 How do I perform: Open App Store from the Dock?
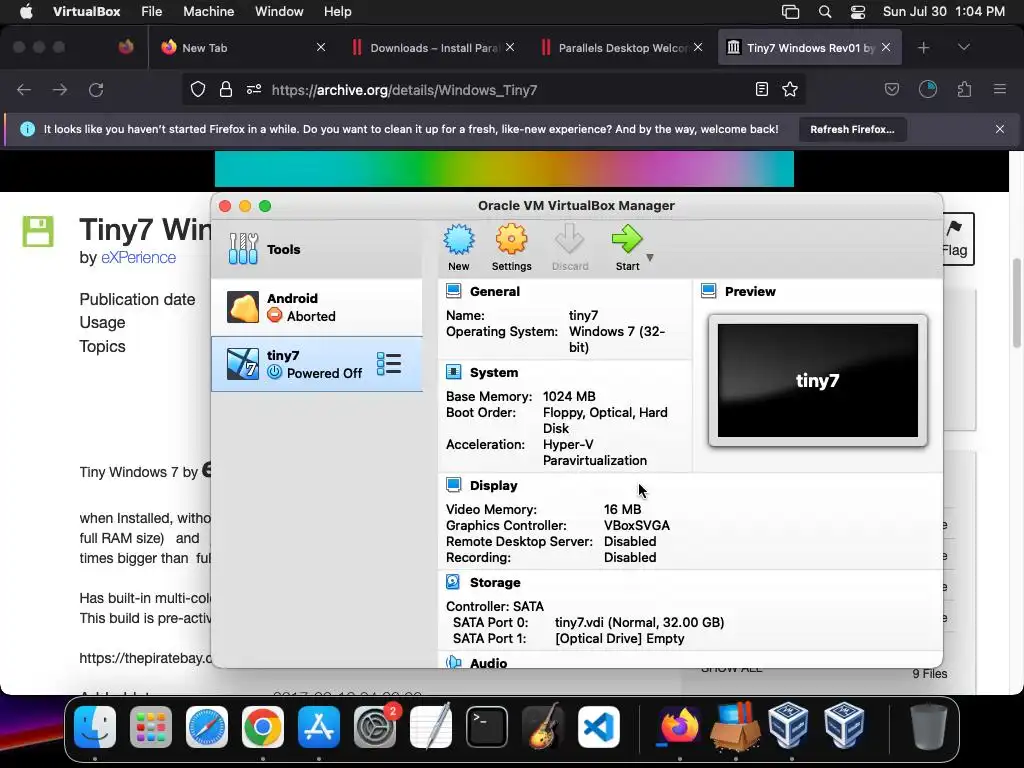click(319, 727)
